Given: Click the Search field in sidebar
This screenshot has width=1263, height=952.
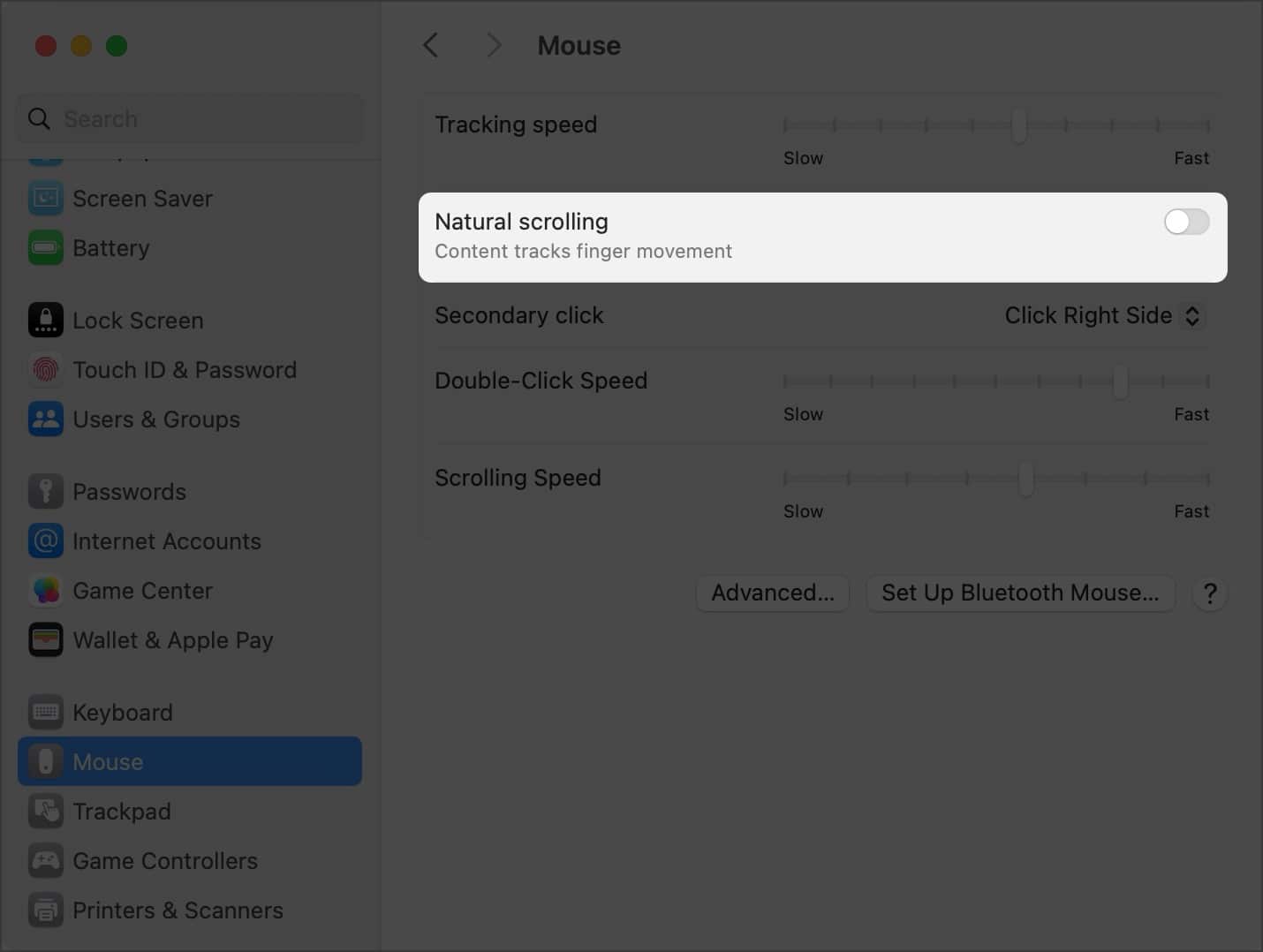Looking at the screenshot, I should (190, 119).
